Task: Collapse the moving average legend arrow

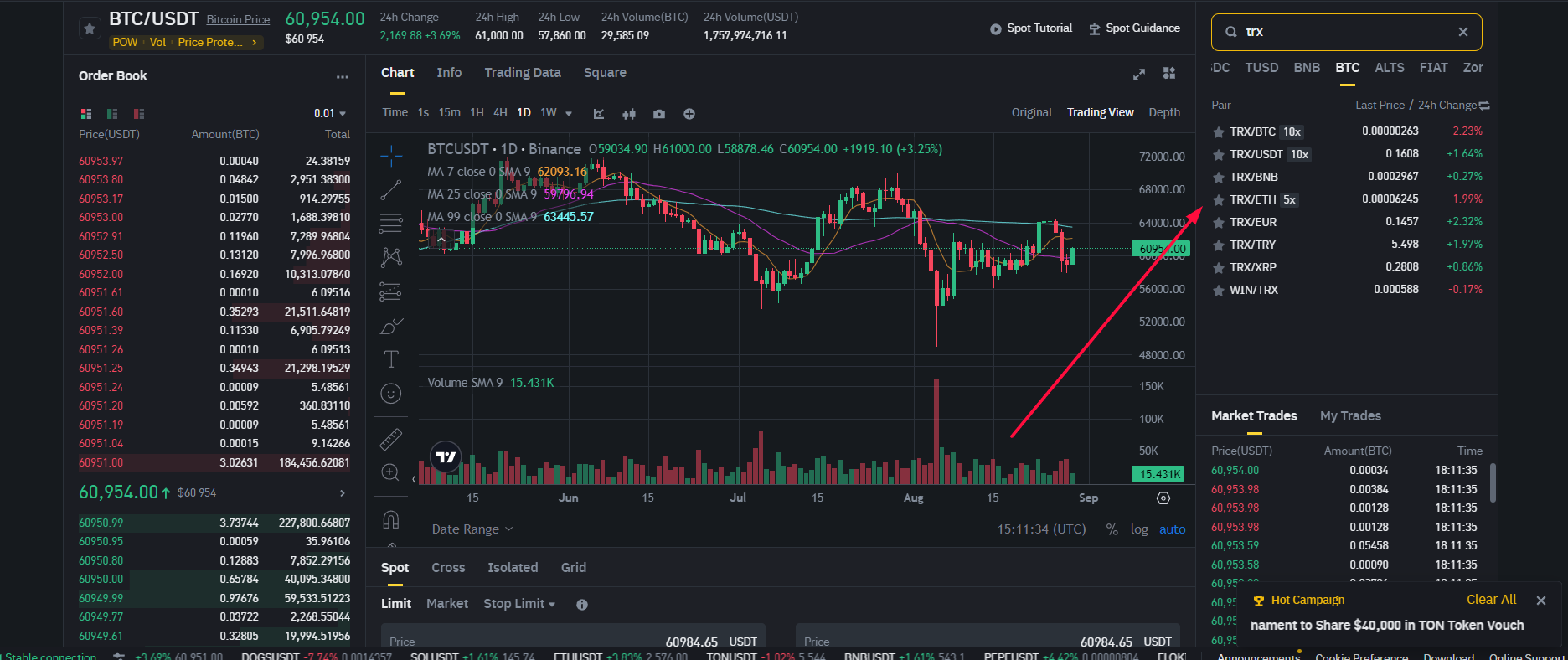Action: (x=441, y=240)
